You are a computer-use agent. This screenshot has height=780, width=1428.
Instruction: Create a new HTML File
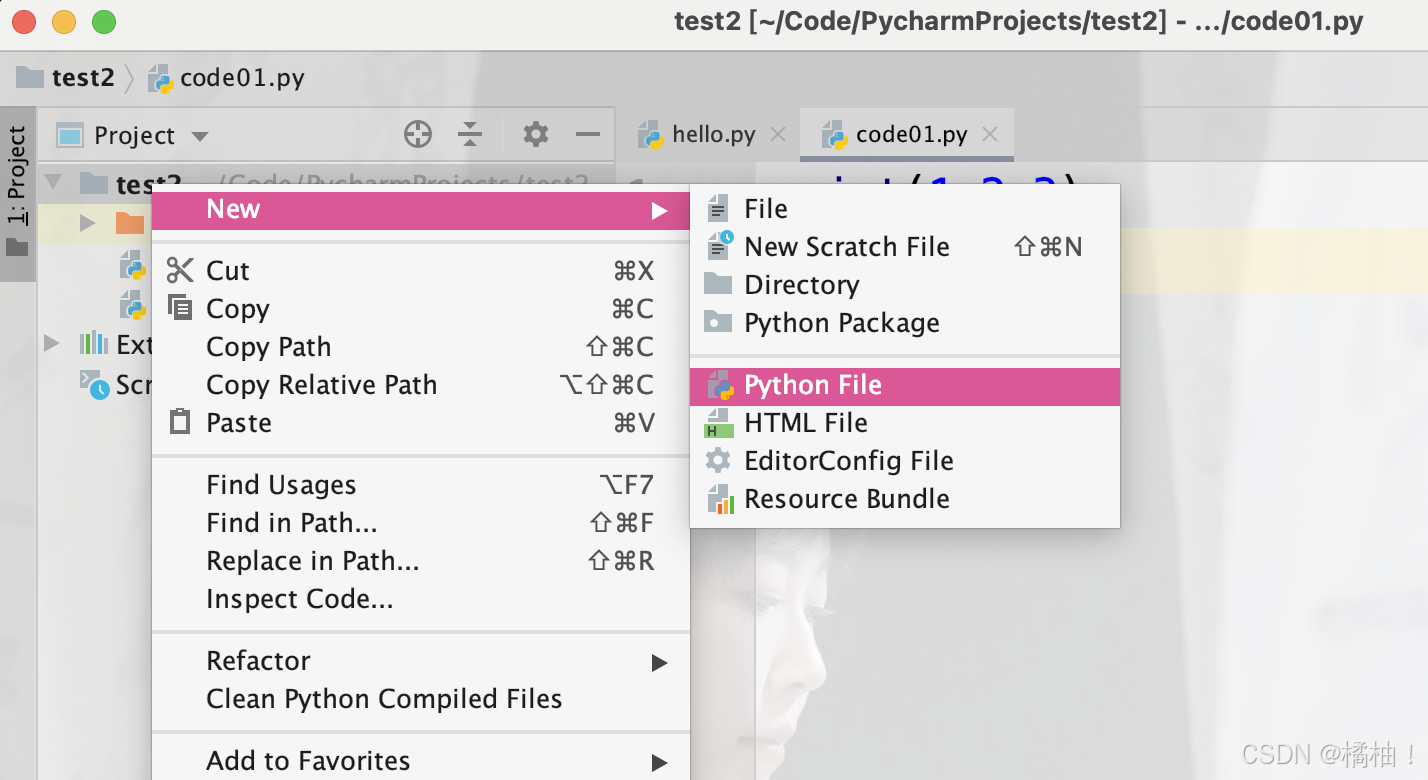coord(905,423)
